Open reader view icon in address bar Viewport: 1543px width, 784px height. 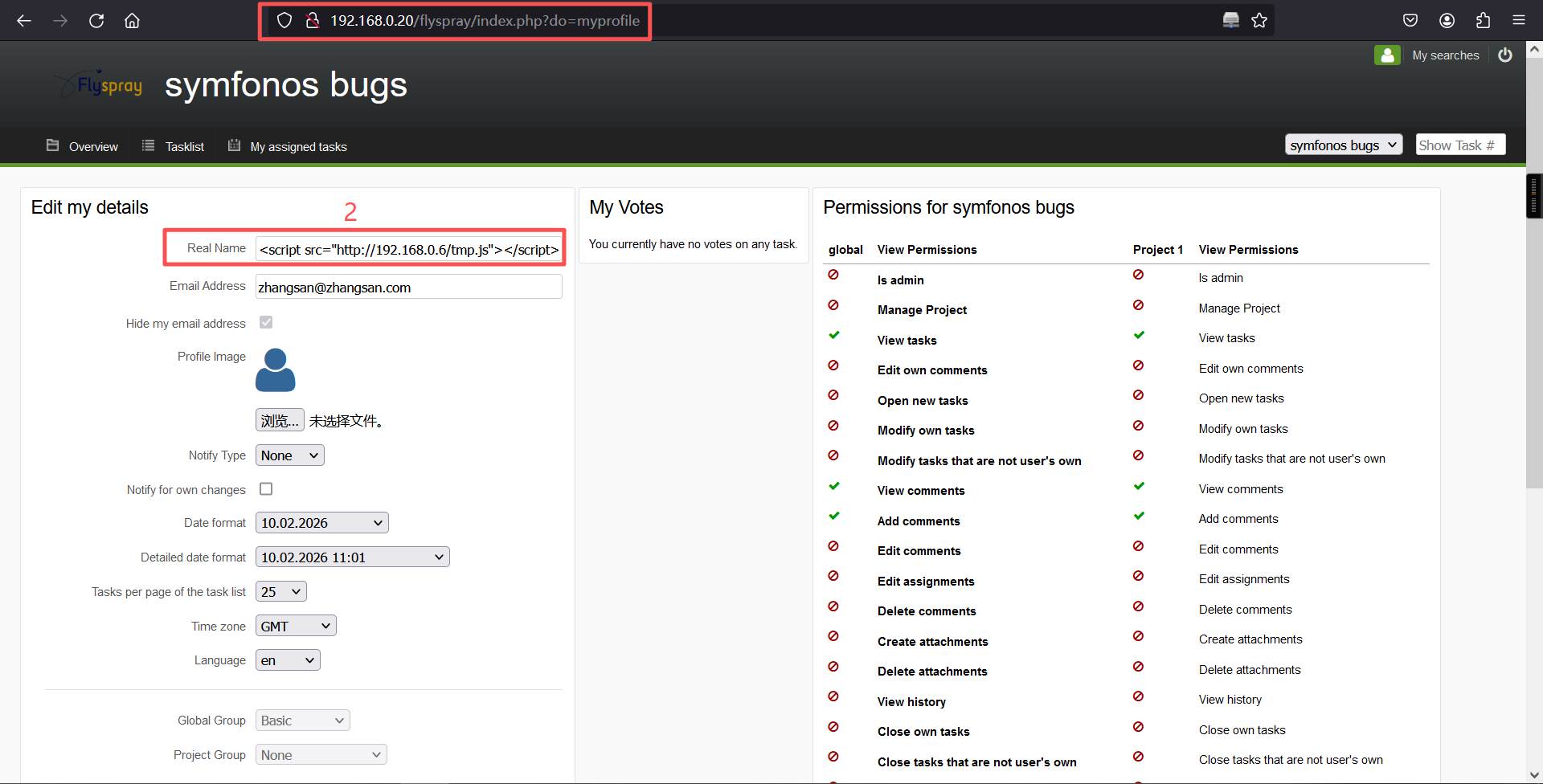[1231, 21]
